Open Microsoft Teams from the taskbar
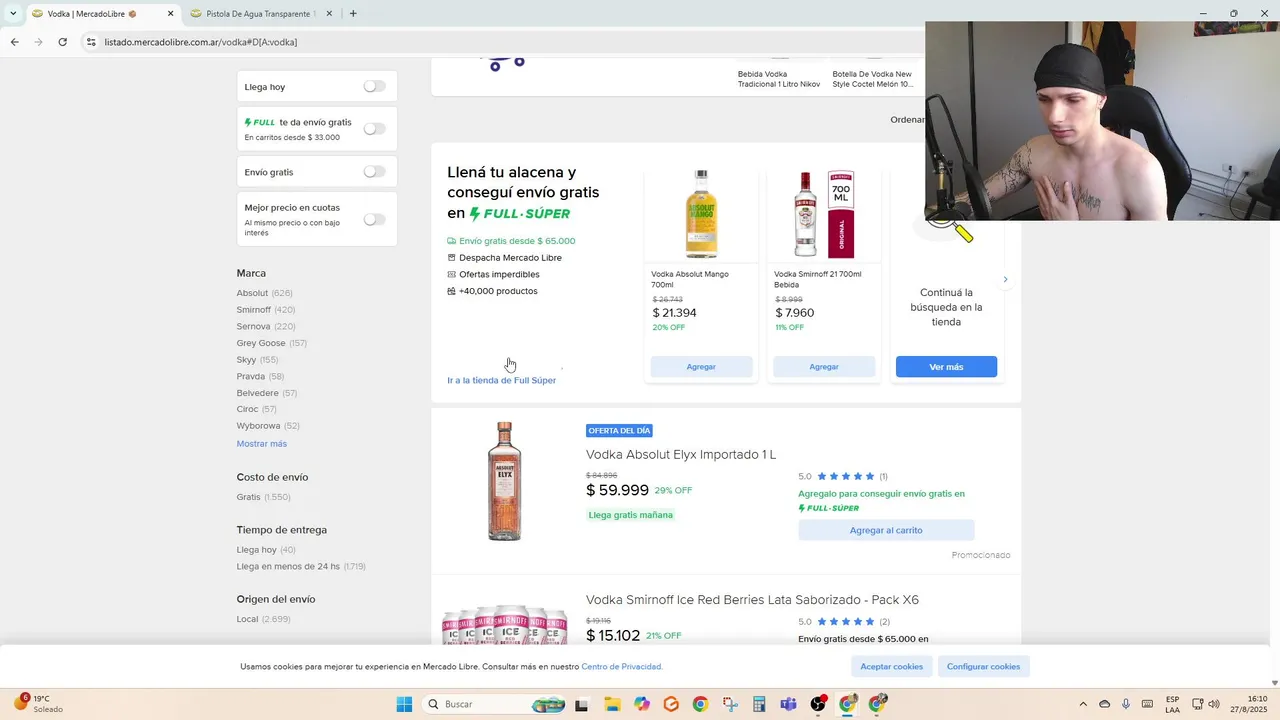Screen dimensions: 1280x720 pos(788,704)
